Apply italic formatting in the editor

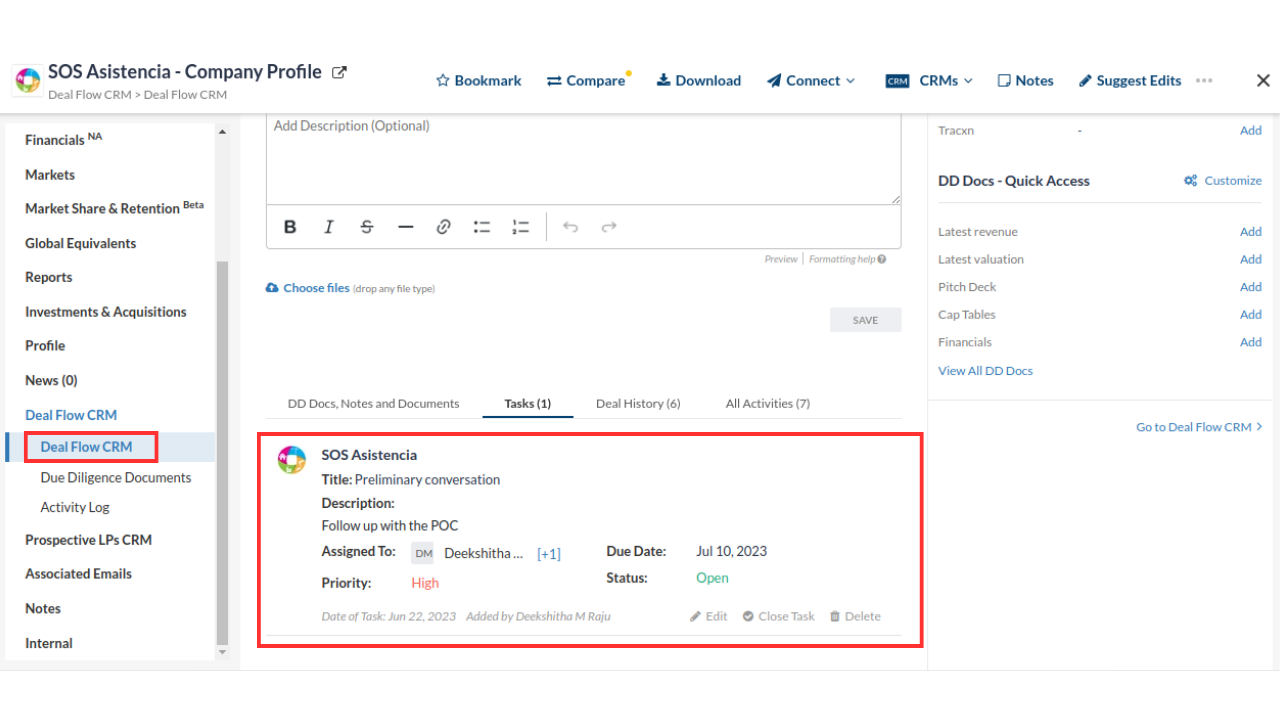tap(328, 227)
